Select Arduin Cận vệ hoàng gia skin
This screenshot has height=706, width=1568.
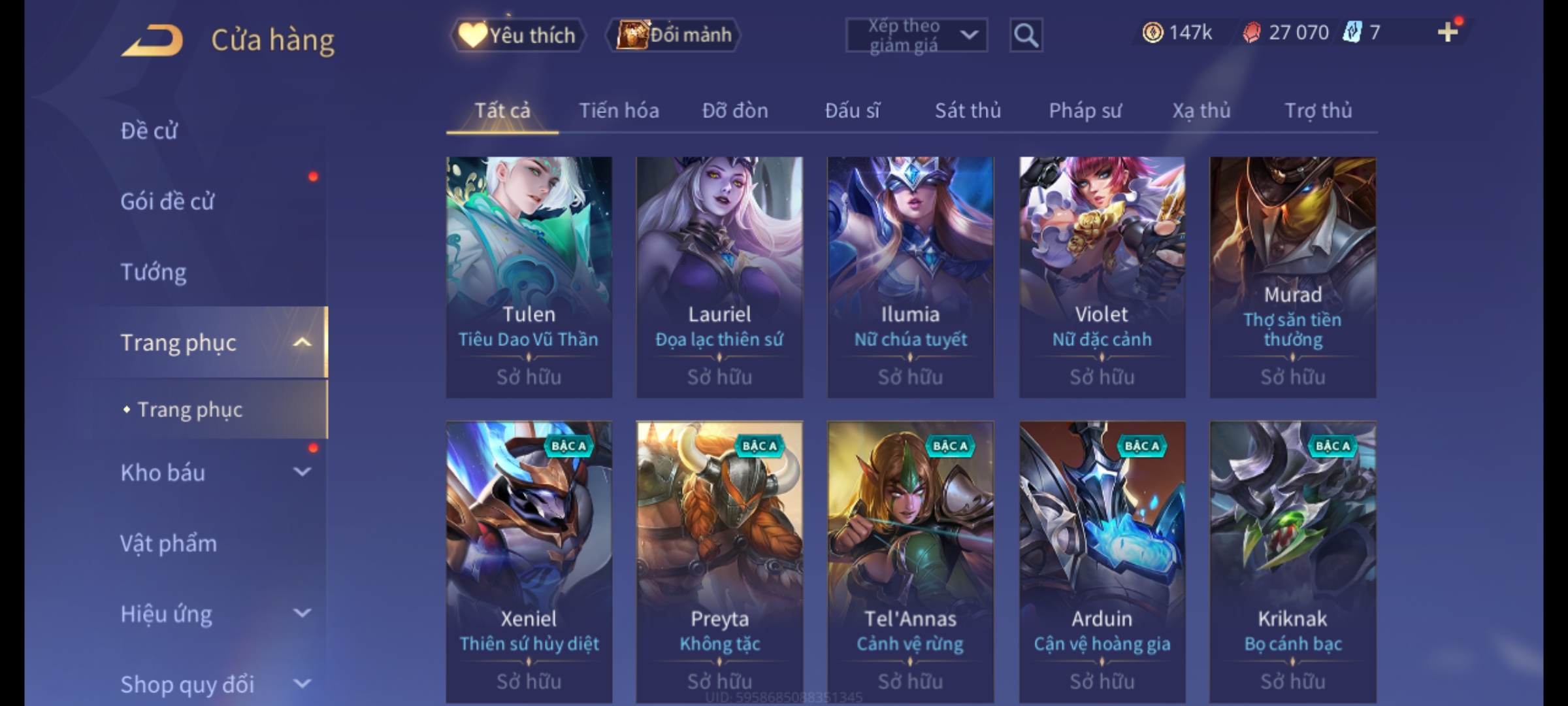click(x=1102, y=562)
